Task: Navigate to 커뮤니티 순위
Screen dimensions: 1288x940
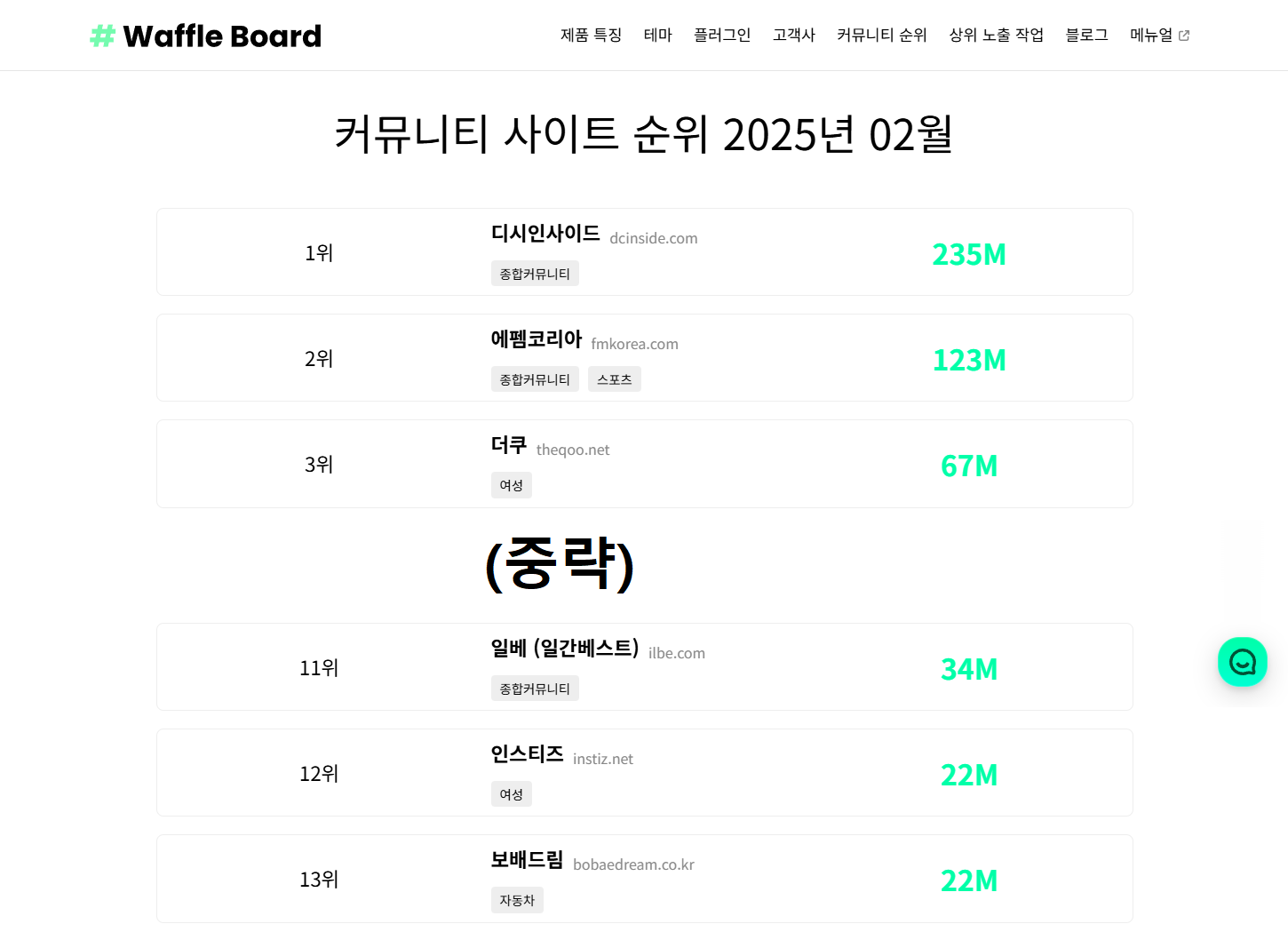Action: tap(882, 35)
